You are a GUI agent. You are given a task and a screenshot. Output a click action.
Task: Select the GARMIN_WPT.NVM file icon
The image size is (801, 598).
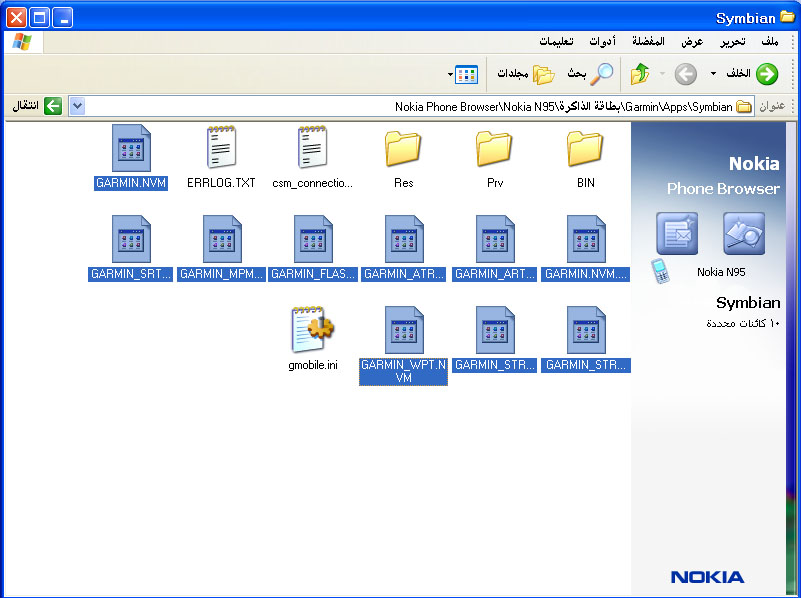404,330
